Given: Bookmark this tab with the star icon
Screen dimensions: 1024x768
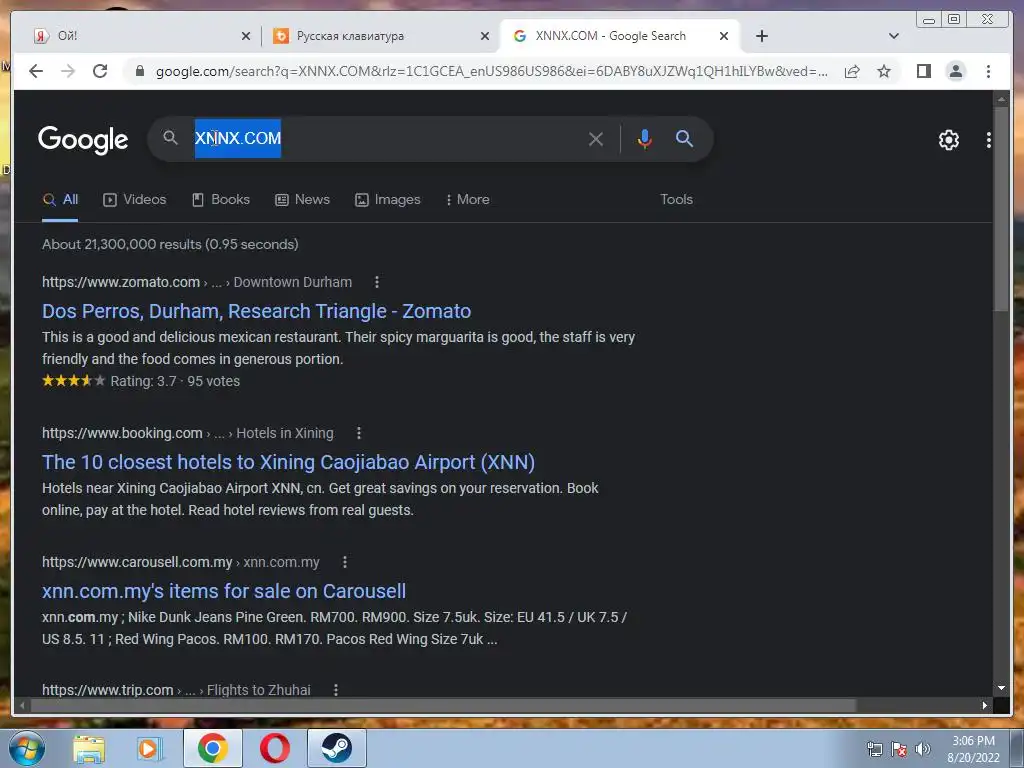Looking at the screenshot, I should coord(884,71).
